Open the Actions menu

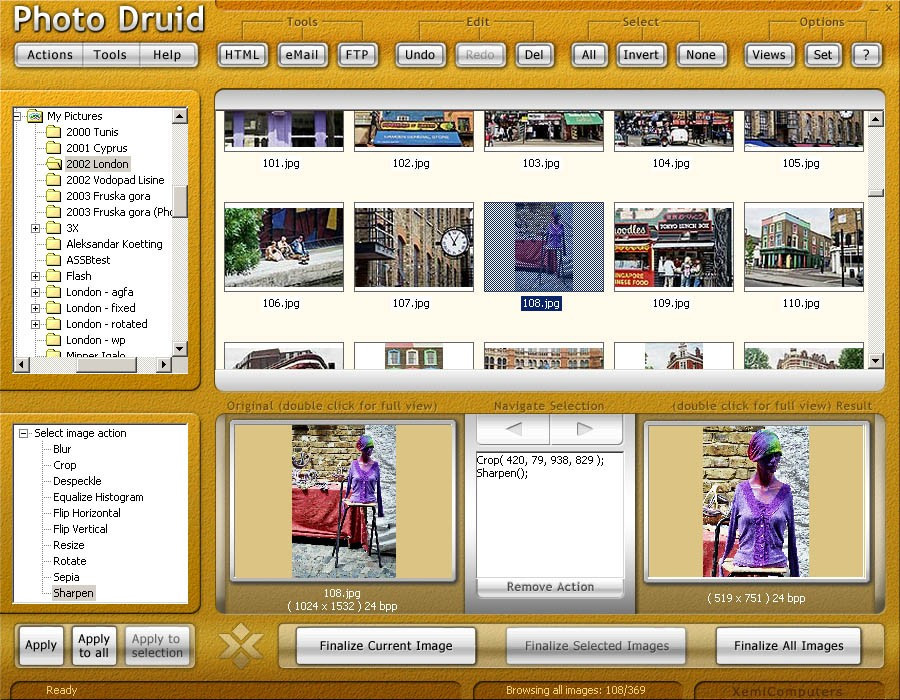50,55
